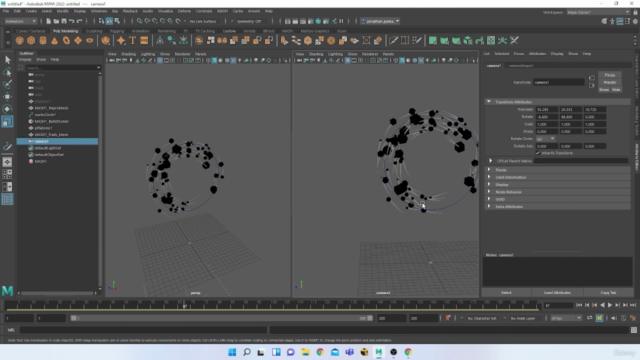640x360 pixels.
Task: Open the Animation menu set dropdown
Action: 21,21
